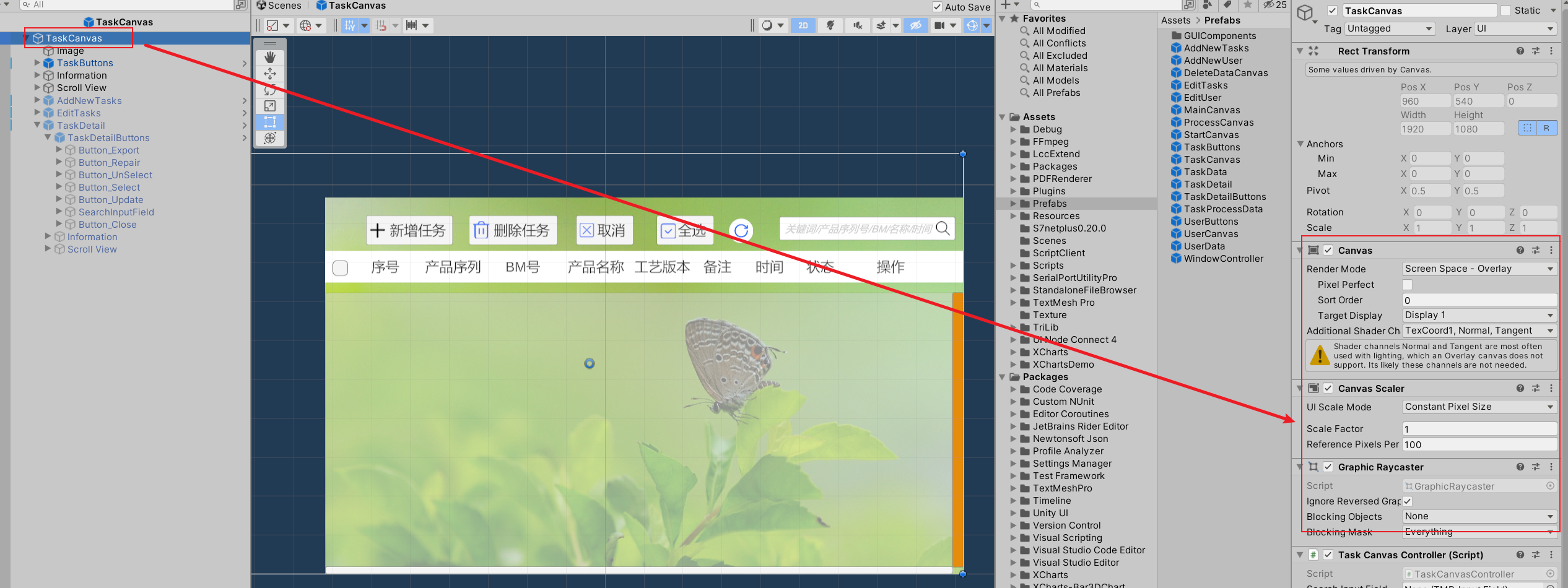Select the Rect tool
This screenshot has width=1568, height=588.
270,122
